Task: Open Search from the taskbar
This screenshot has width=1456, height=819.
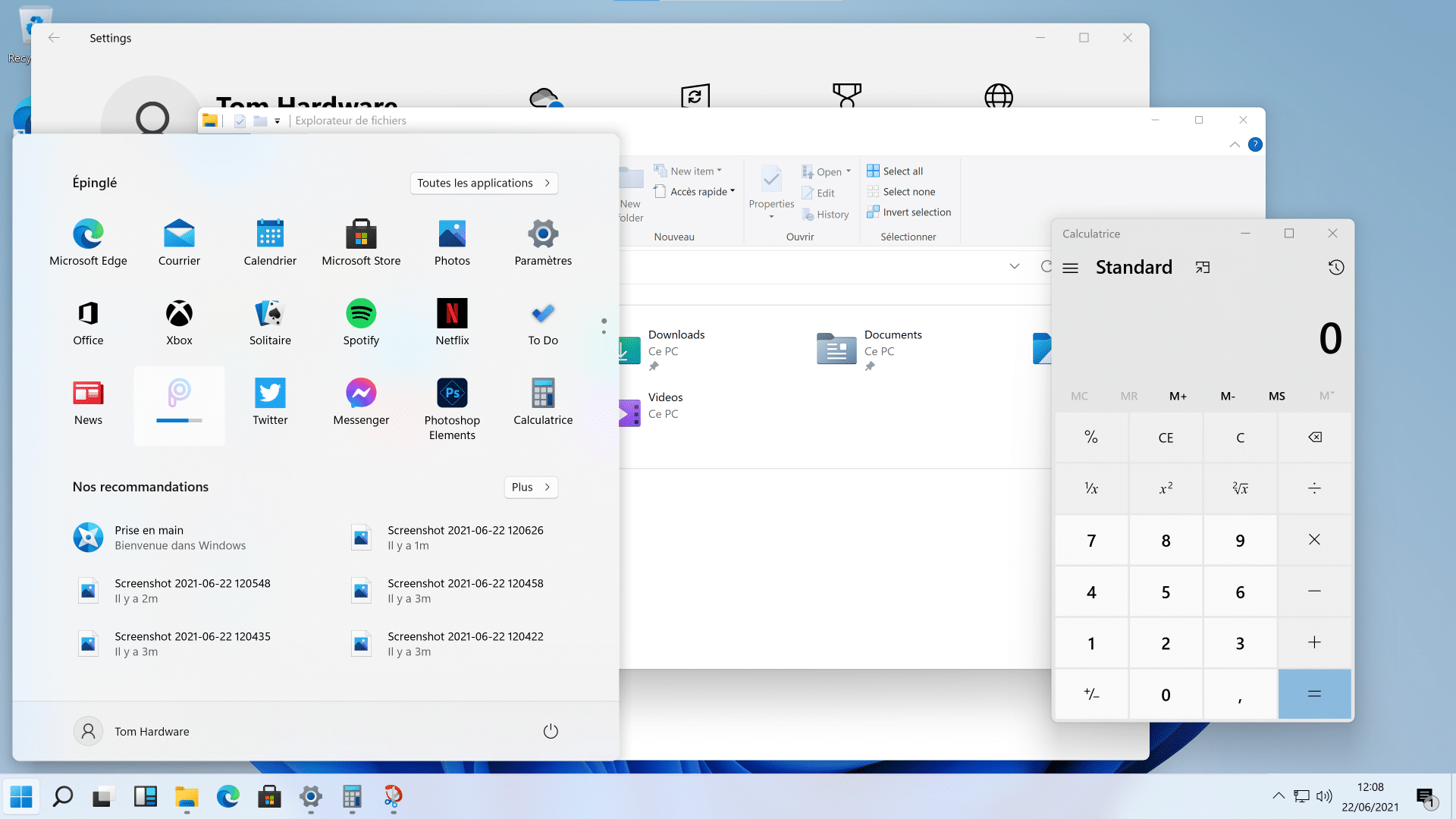Action: pos(62,796)
